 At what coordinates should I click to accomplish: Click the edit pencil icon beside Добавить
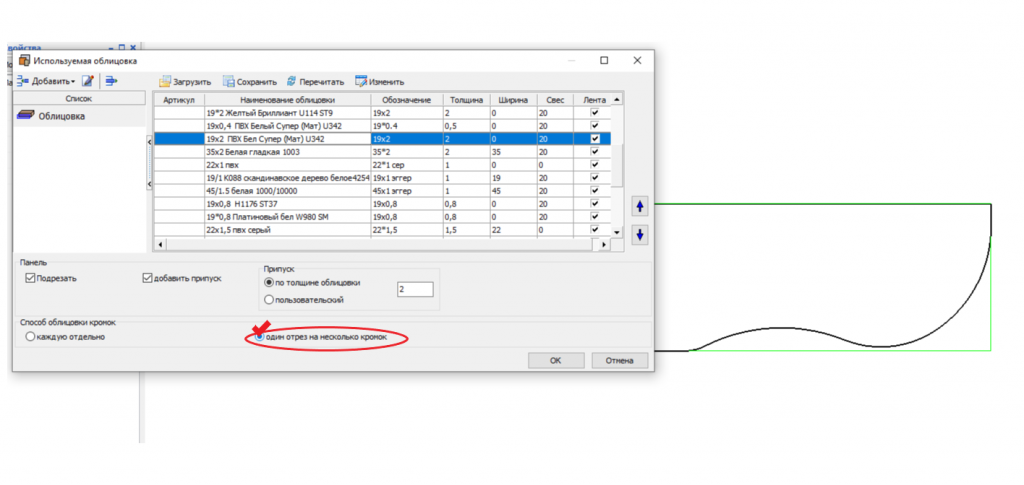click(88, 81)
